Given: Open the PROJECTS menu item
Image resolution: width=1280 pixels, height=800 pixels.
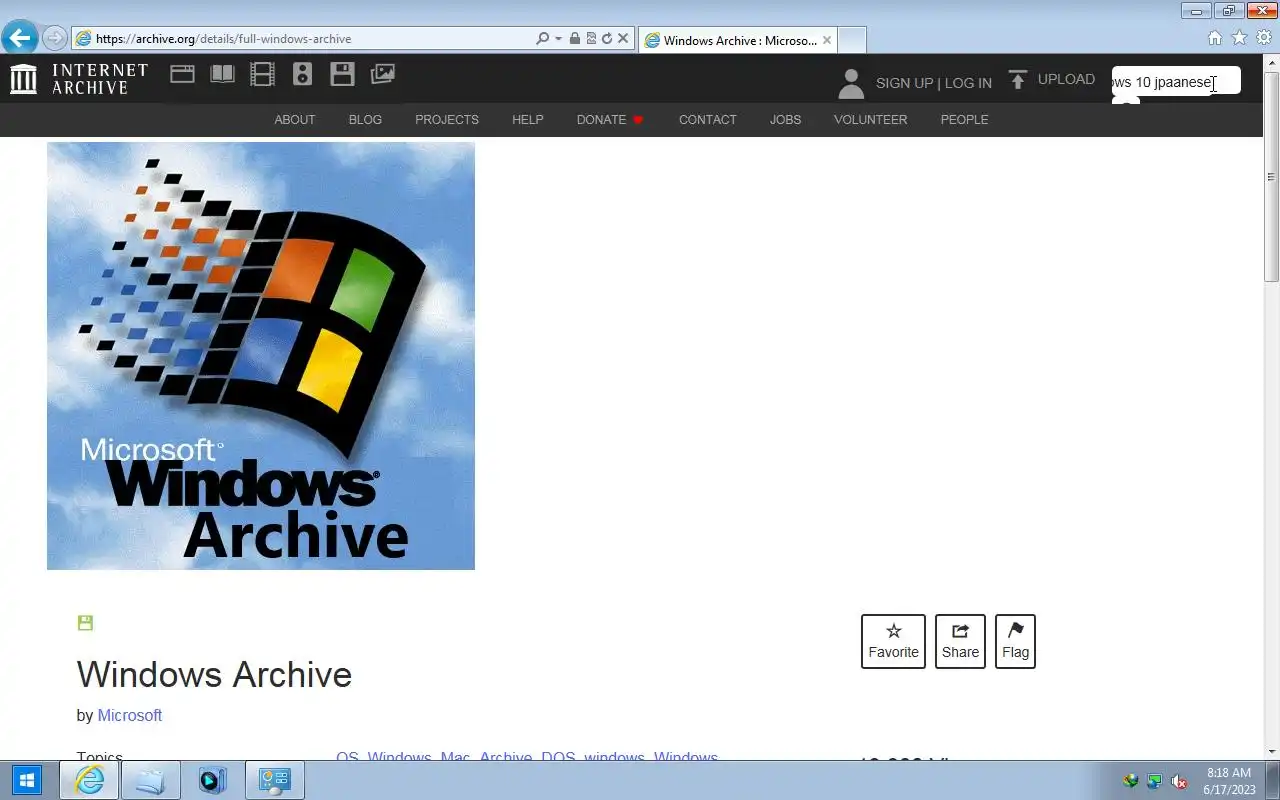Looking at the screenshot, I should pyautogui.click(x=447, y=119).
